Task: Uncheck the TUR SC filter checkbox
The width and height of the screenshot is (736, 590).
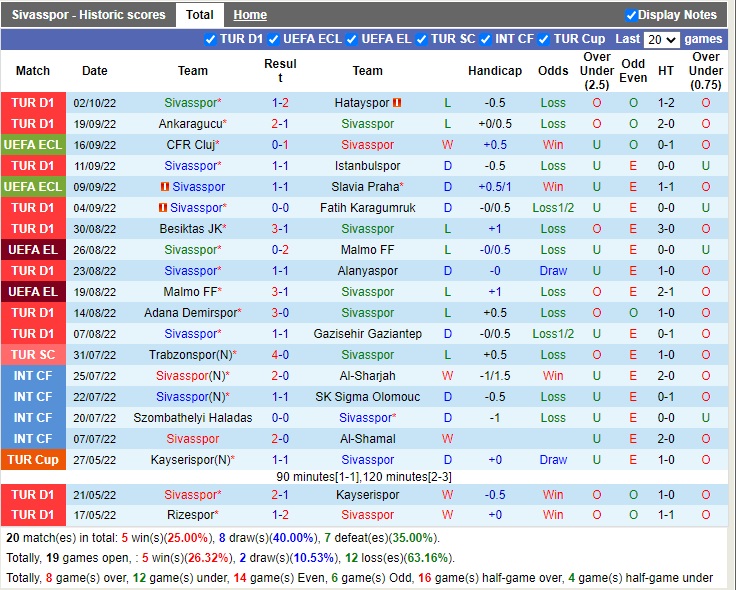Action: 422,39
